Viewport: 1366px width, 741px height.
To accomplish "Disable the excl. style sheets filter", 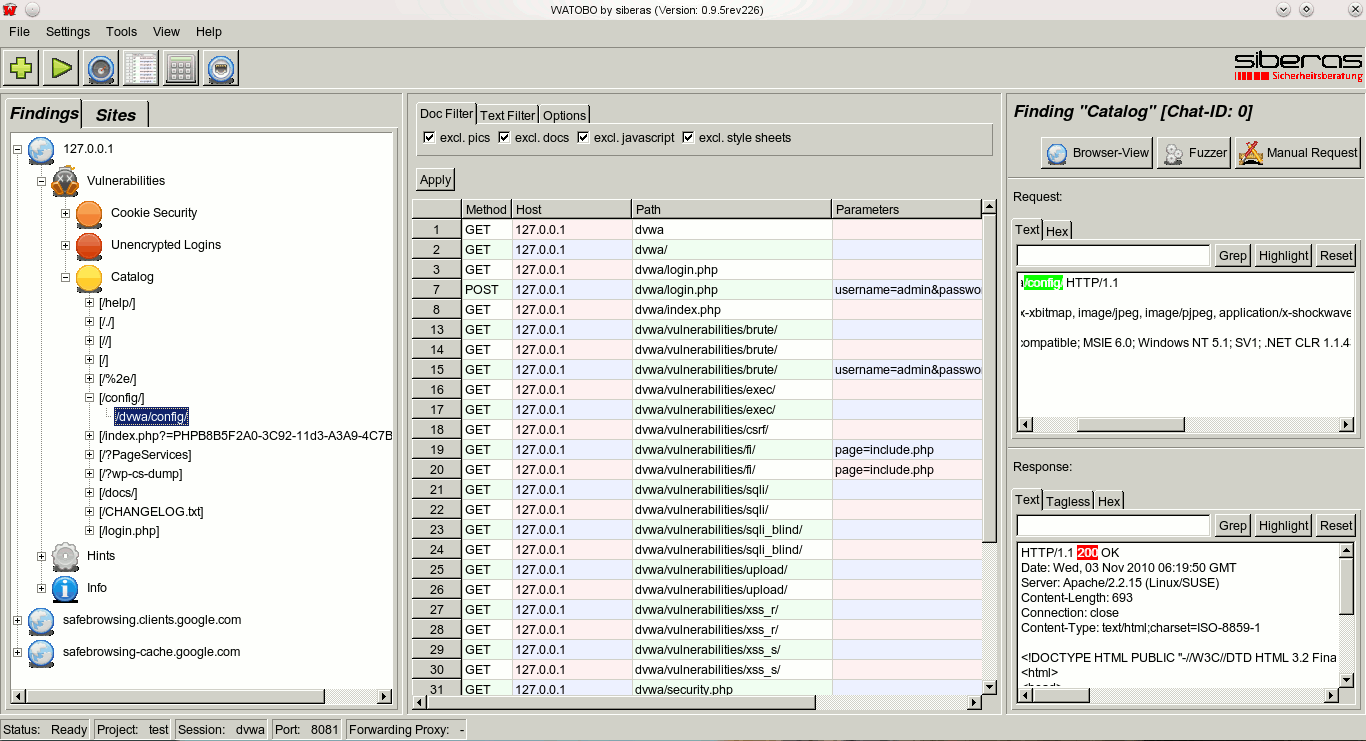I will coord(688,138).
